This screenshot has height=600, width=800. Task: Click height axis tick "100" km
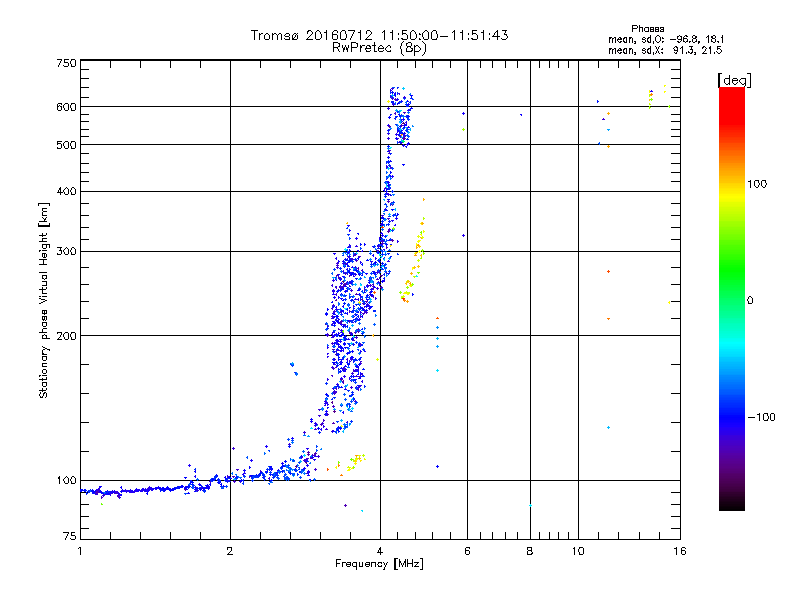pos(67,481)
